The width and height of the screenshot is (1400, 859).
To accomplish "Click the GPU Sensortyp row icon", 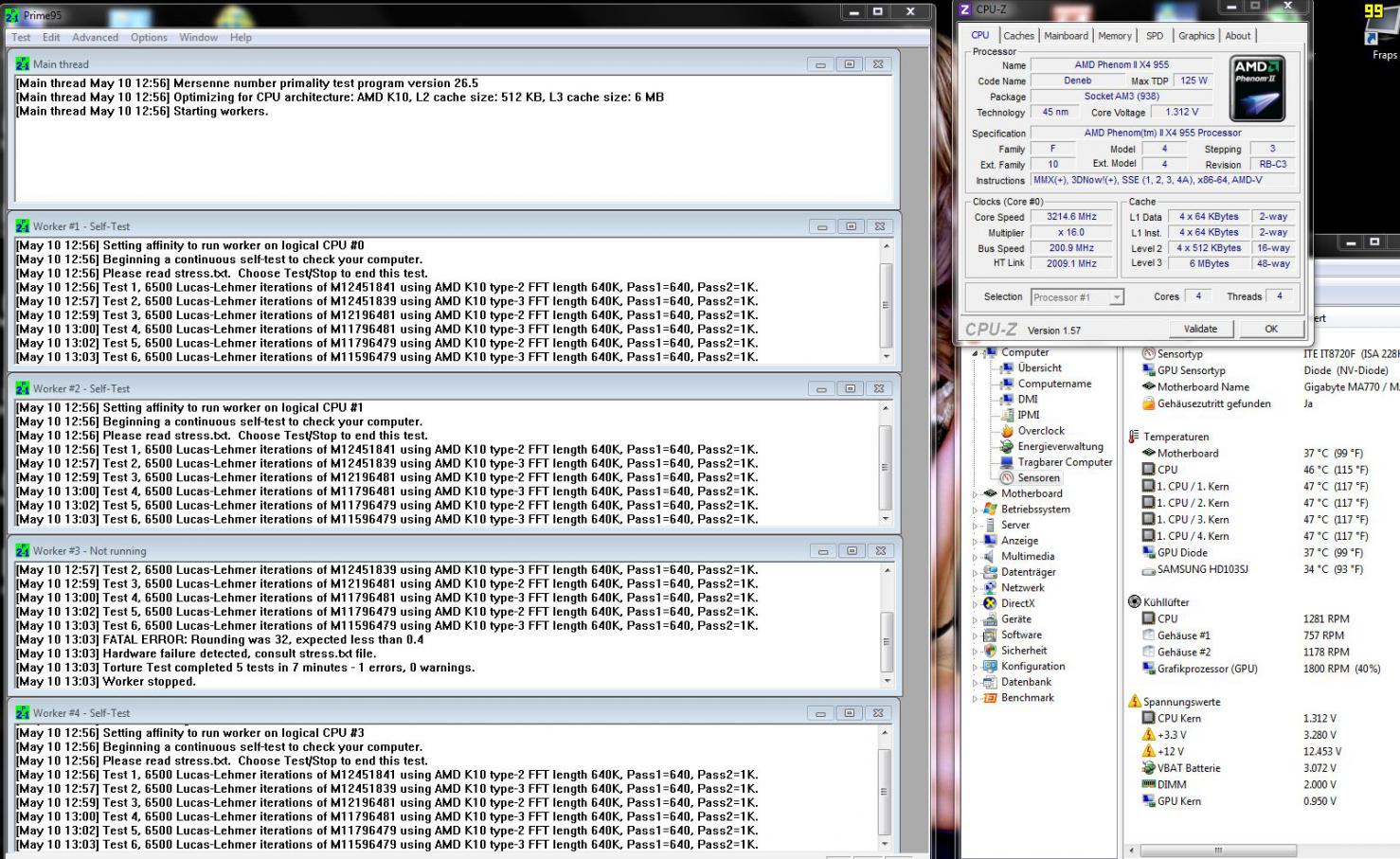I will click(1148, 370).
